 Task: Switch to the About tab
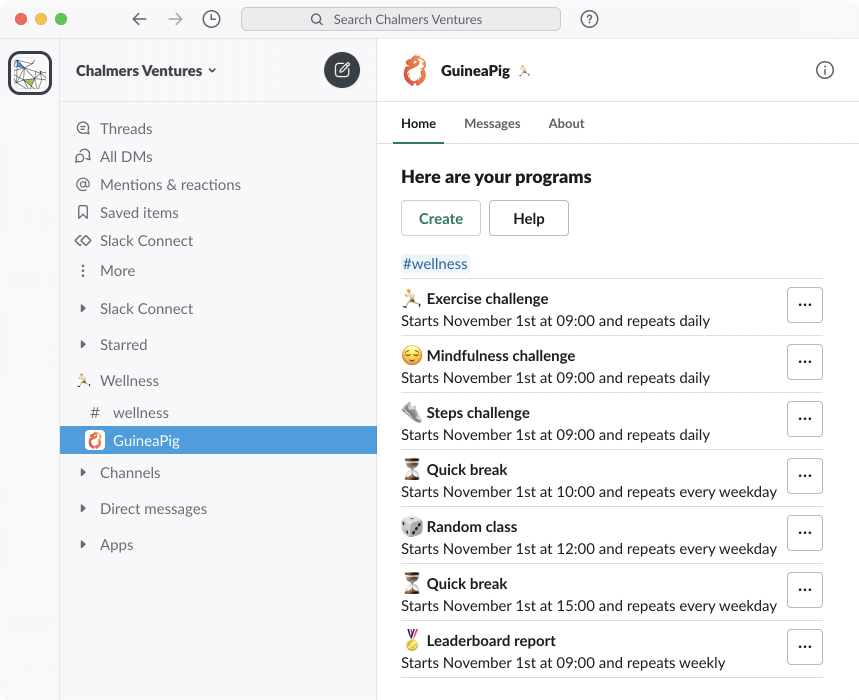566,124
